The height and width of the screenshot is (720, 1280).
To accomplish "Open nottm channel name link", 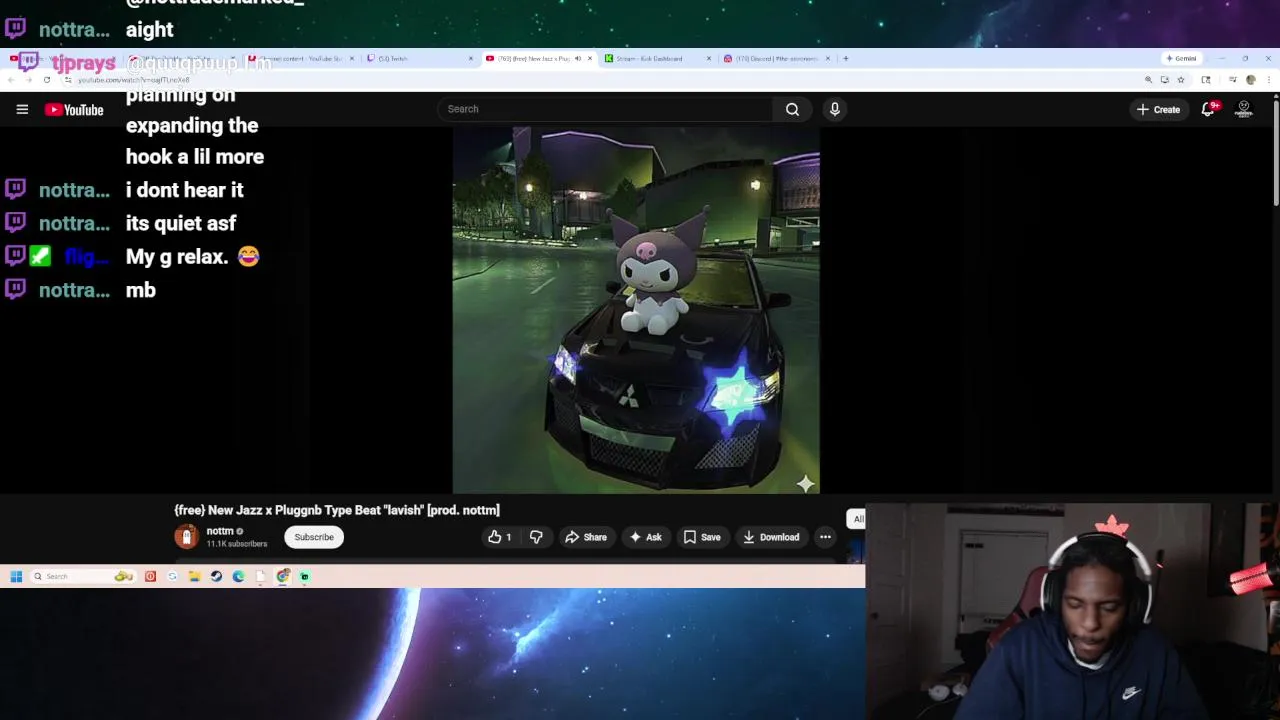I will pos(220,531).
